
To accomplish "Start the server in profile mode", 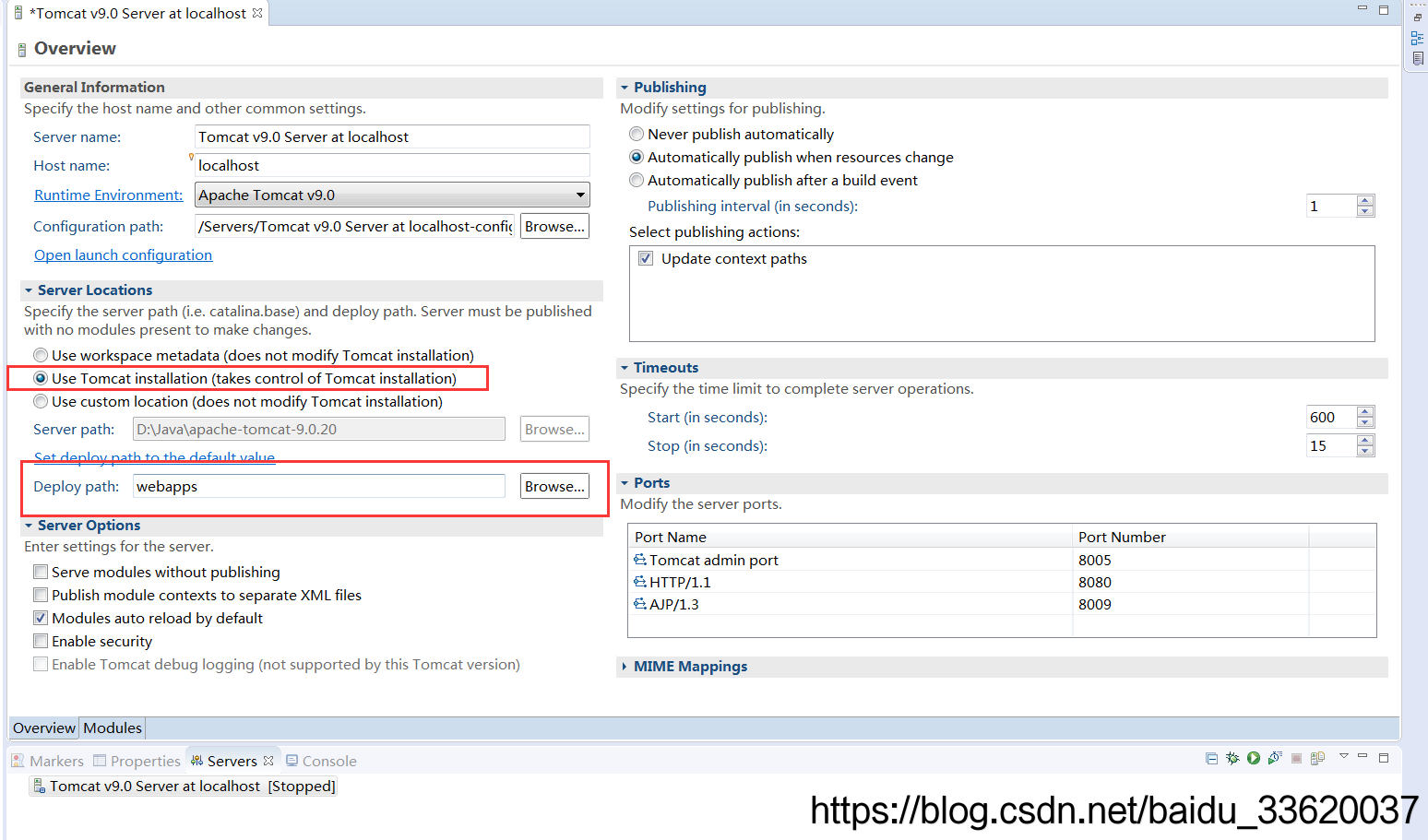I will pyautogui.click(x=1275, y=758).
